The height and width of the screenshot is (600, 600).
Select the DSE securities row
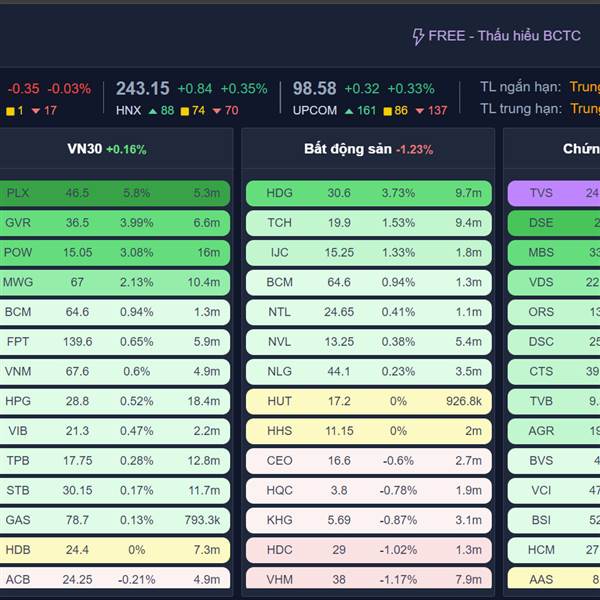[x=554, y=223]
